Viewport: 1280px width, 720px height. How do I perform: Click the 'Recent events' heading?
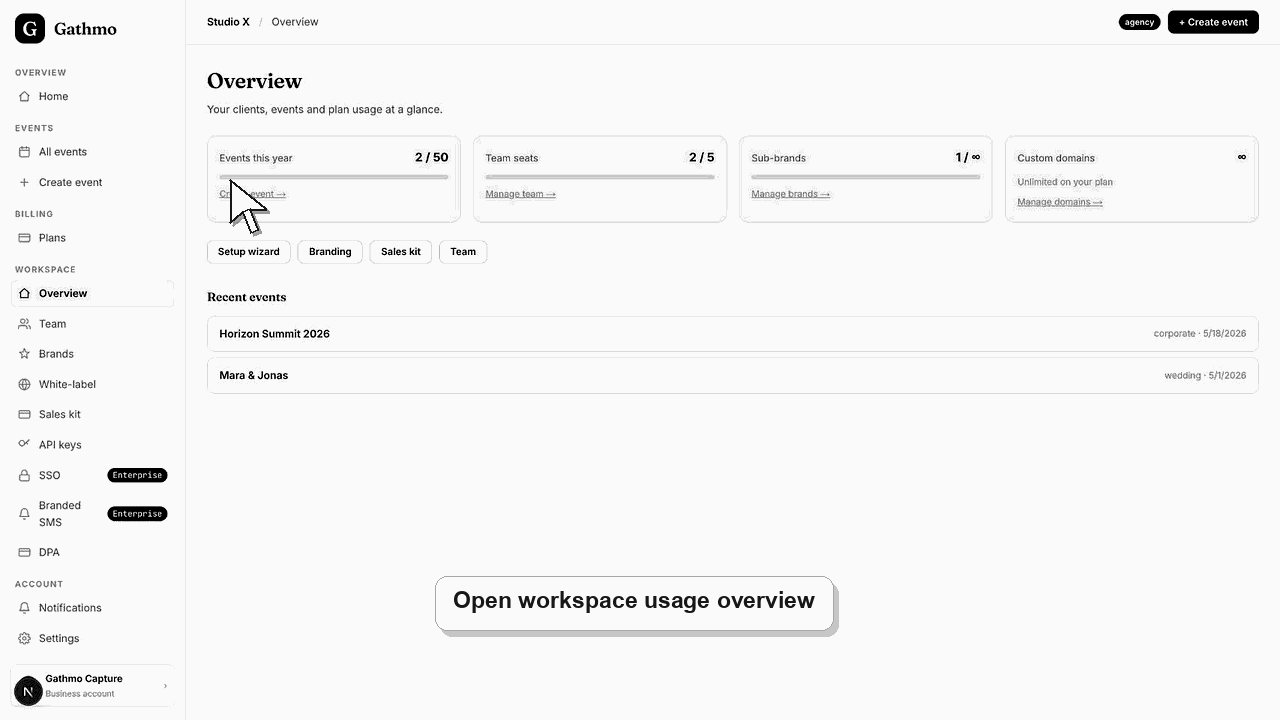pos(247,297)
